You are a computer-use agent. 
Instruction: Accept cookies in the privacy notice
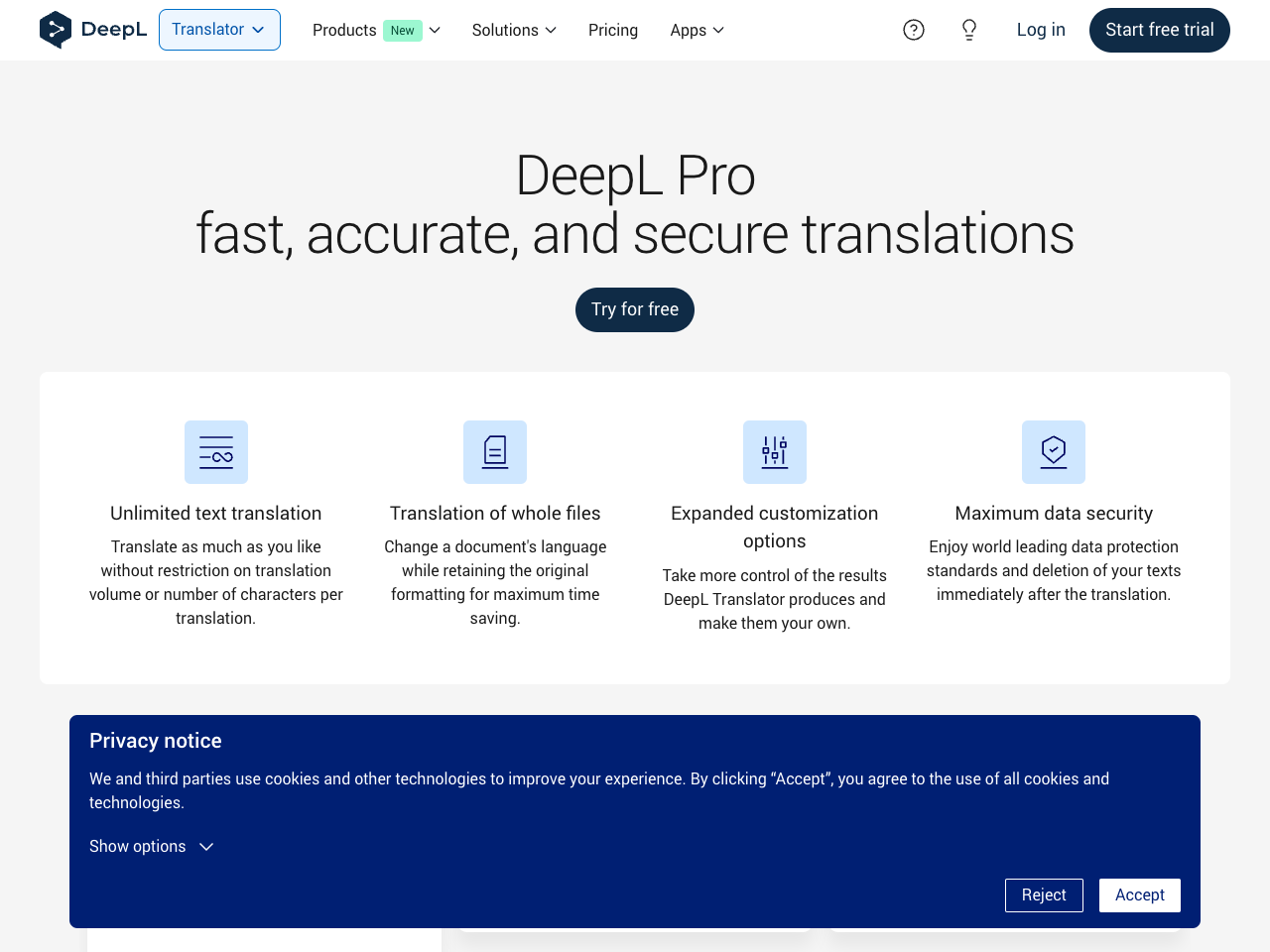tap(1140, 895)
